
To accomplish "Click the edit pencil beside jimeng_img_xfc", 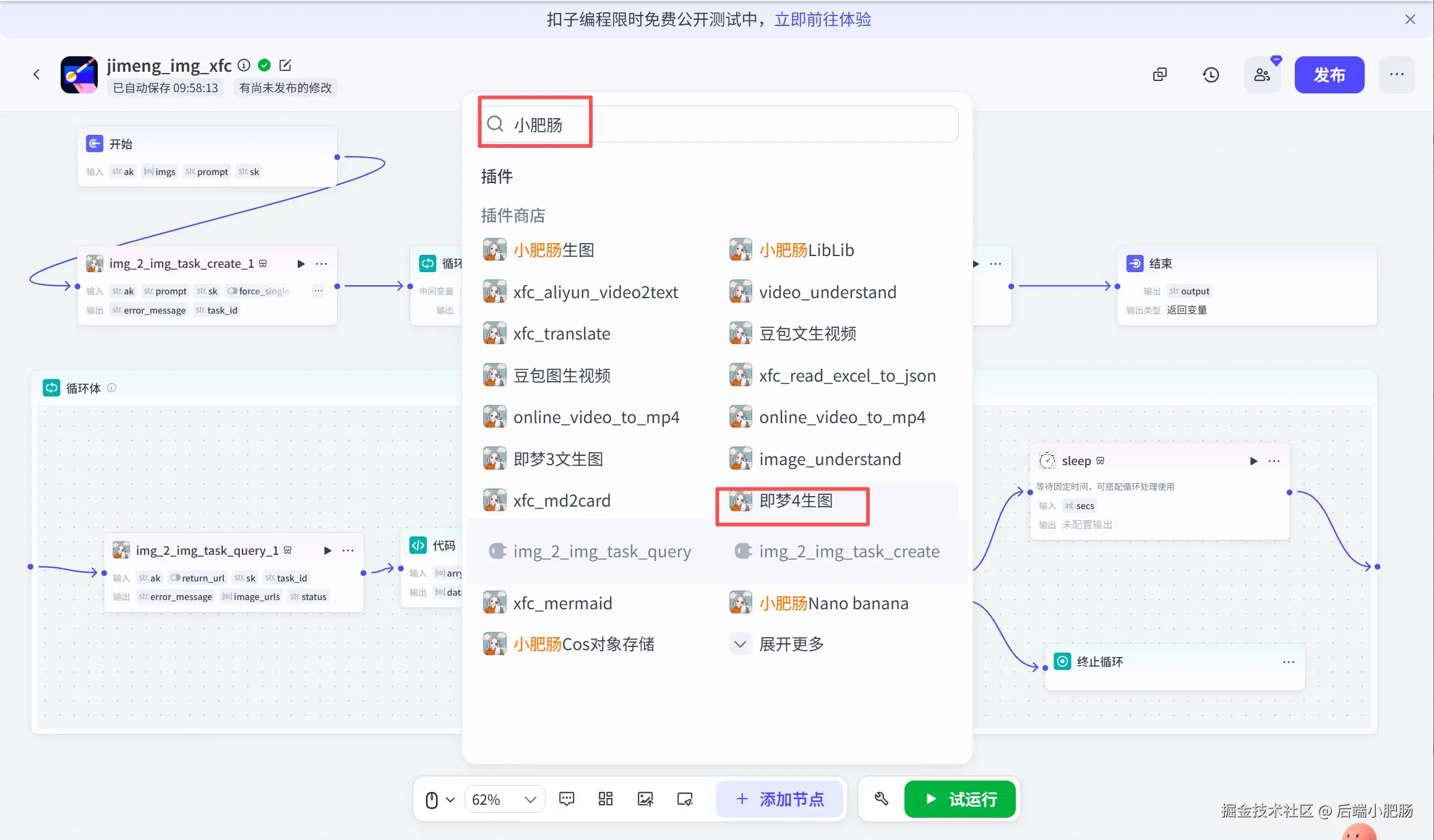I will coord(285,65).
